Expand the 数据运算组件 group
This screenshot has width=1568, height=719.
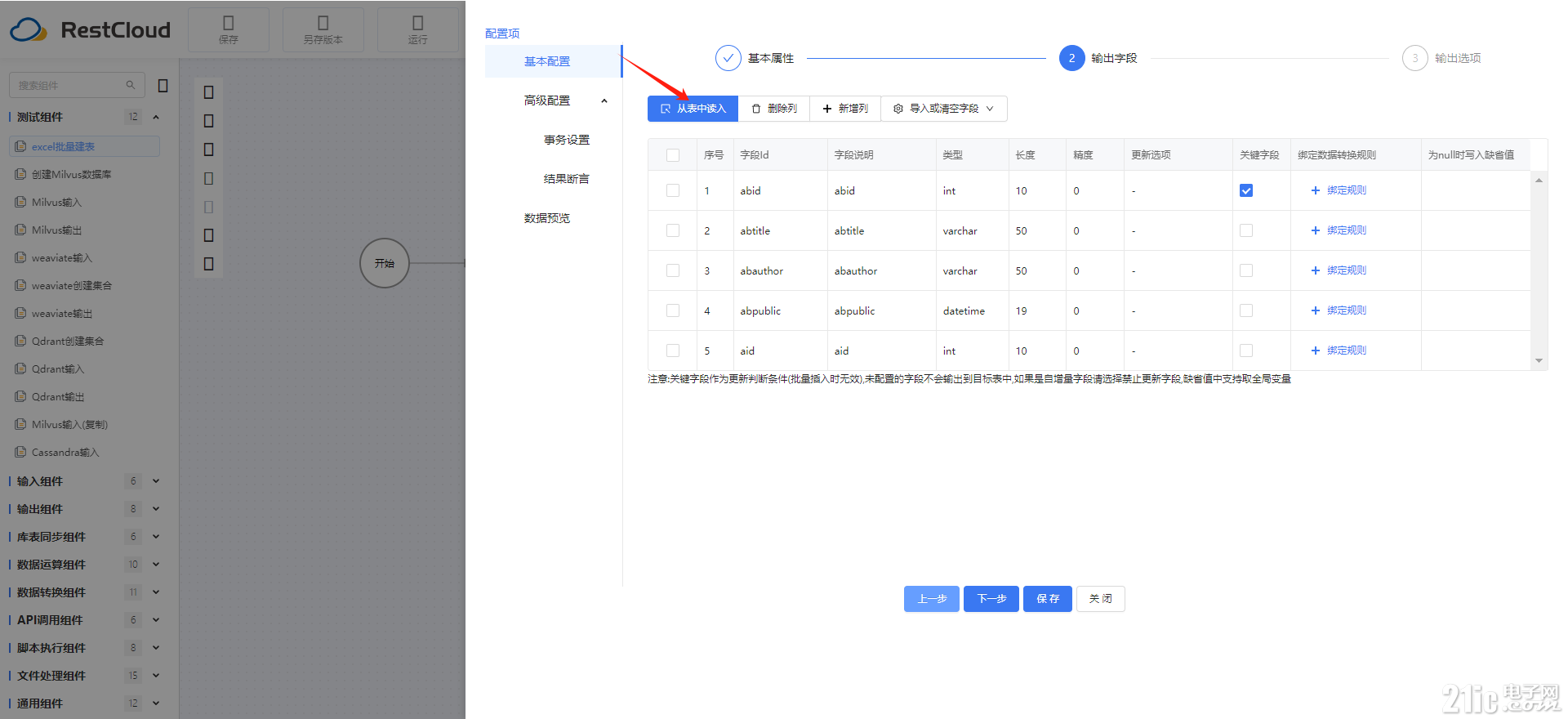tap(156, 565)
